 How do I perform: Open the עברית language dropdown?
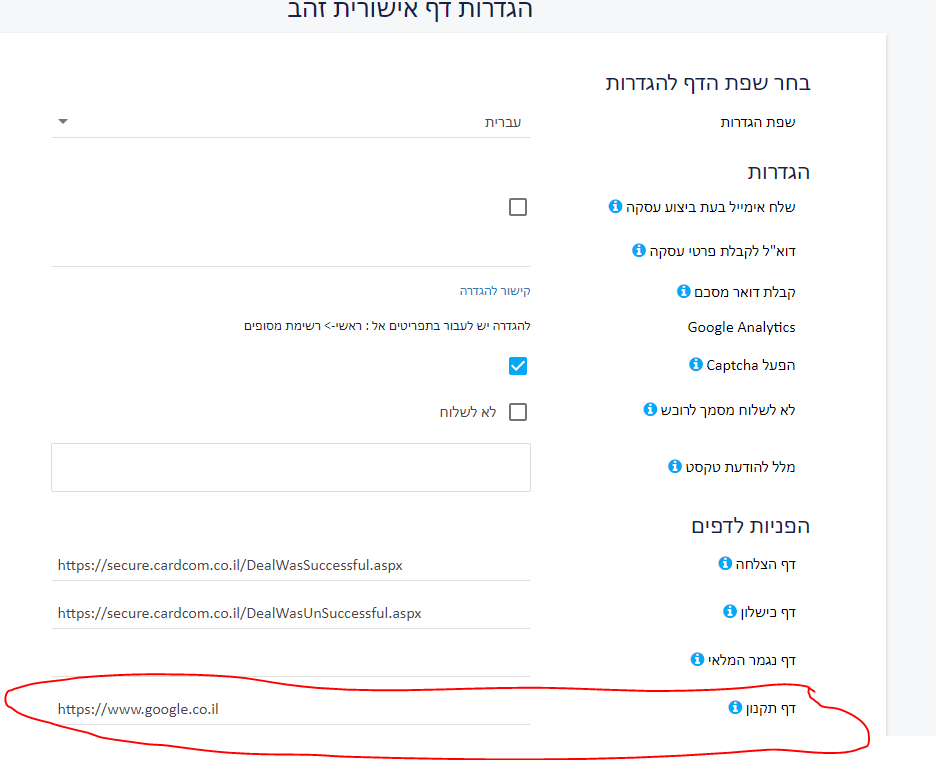tap(291, 122)
